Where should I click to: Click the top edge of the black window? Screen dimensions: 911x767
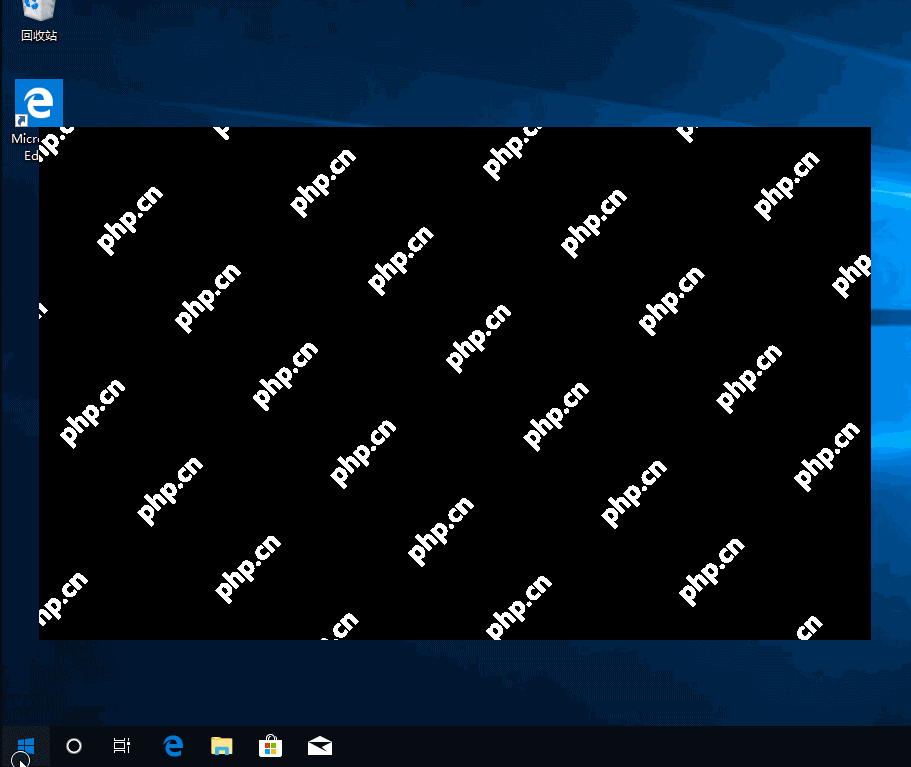click(455, 128)
